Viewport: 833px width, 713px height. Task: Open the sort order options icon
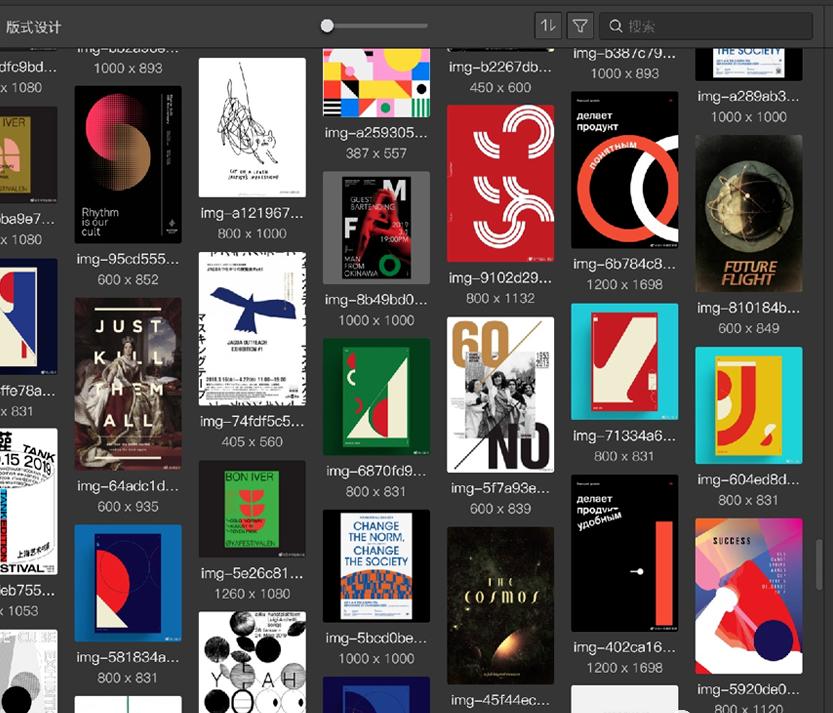point(548,25)
